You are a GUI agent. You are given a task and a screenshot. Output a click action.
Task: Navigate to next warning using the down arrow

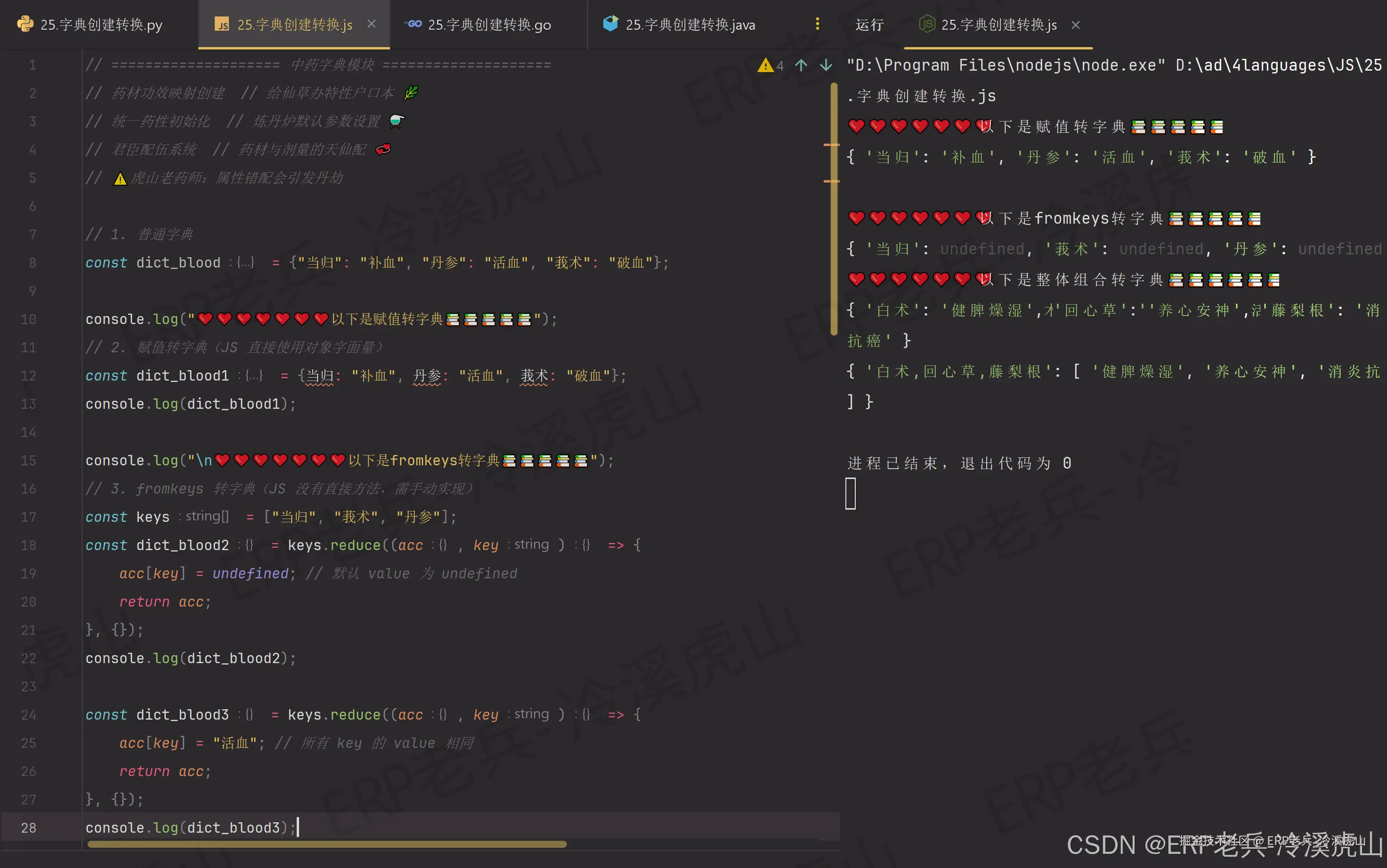tap(826, 65)
